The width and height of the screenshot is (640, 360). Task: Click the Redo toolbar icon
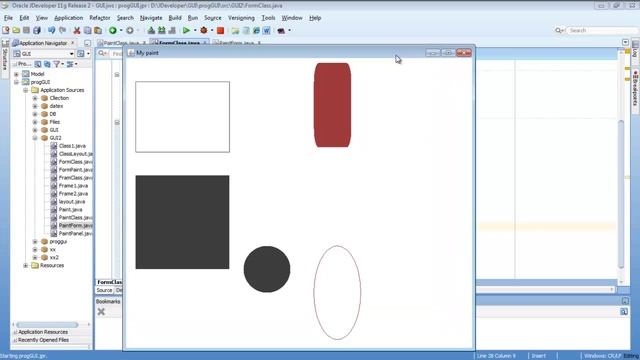click(62, 30)
